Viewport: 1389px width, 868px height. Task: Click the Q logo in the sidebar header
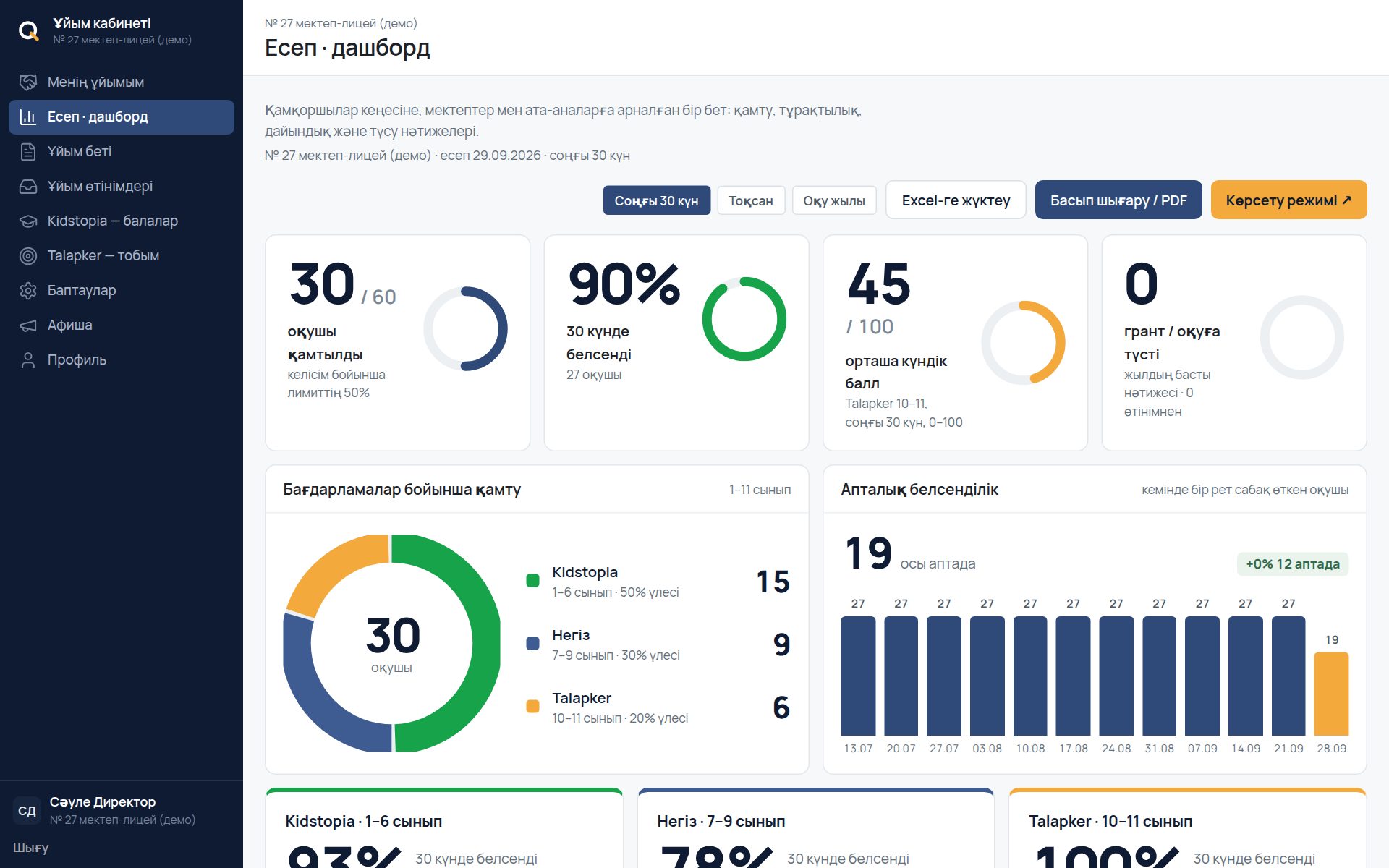click(29, 31)
